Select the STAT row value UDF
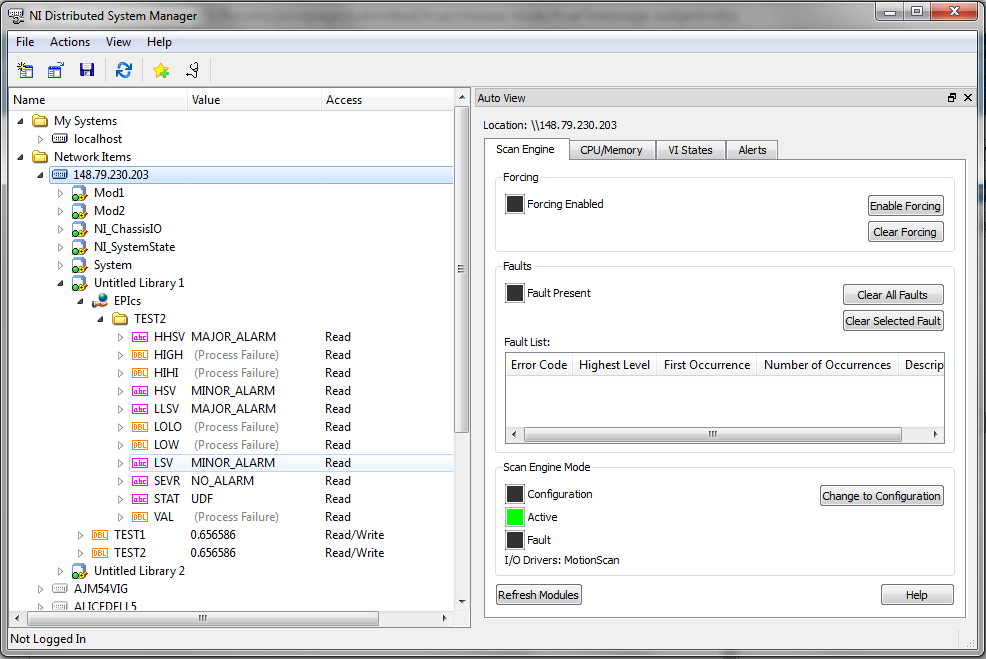 point(202,499)
